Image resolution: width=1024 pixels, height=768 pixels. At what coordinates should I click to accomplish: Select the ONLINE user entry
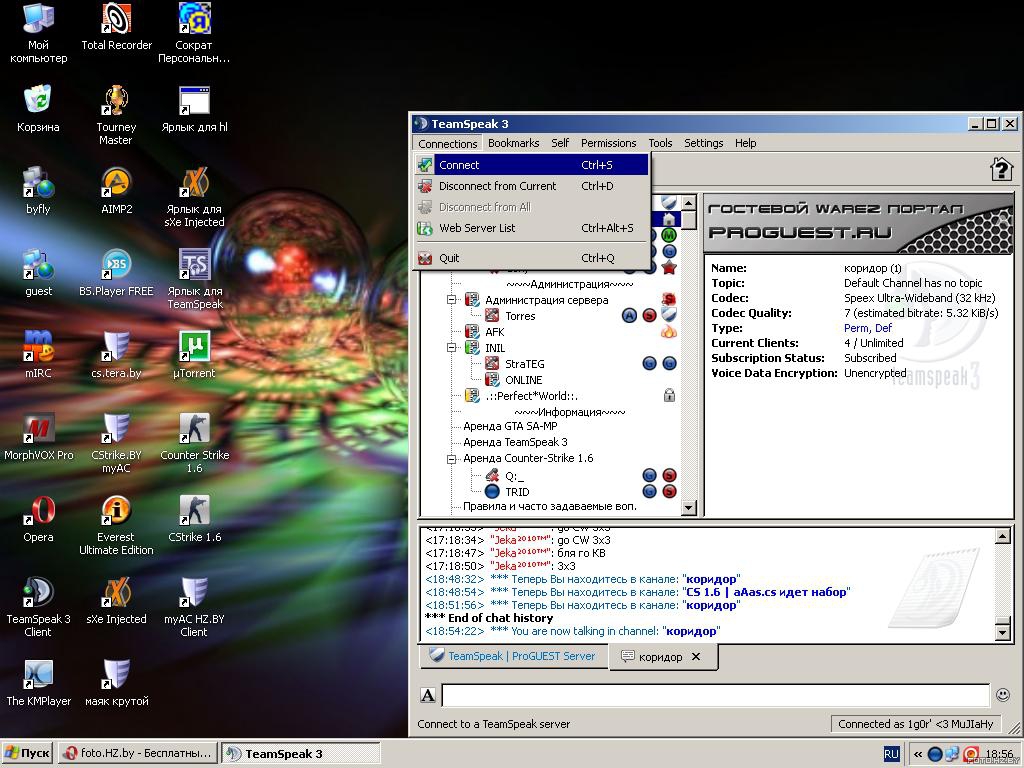coord(523,380)
